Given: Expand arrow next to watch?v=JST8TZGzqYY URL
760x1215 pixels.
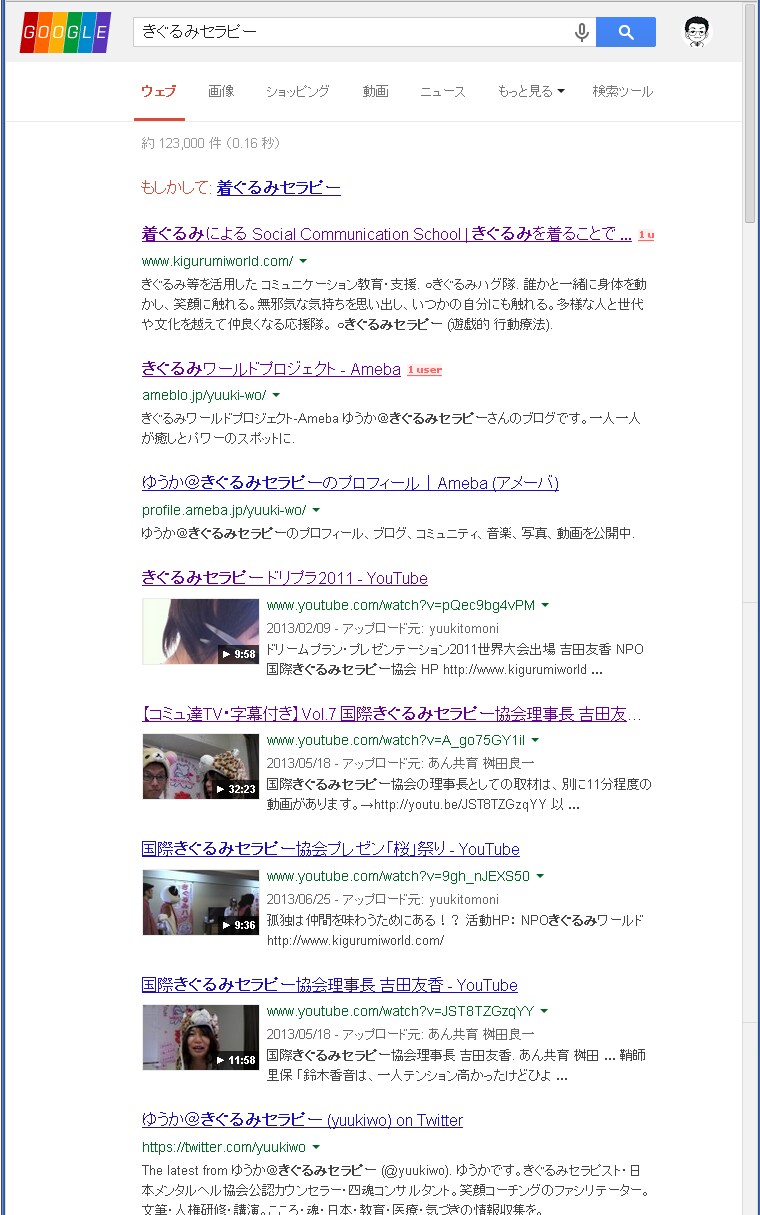Looking at the screenshot, I should pyautogui.click(x=544, y=1012).
